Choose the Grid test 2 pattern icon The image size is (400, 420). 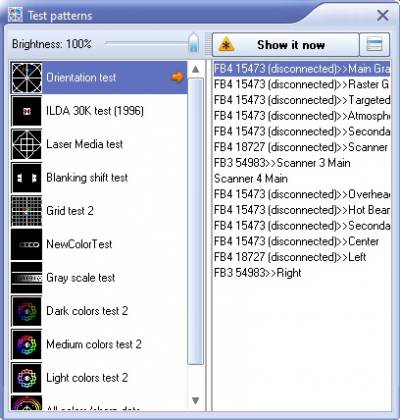(x=27, y=211)
